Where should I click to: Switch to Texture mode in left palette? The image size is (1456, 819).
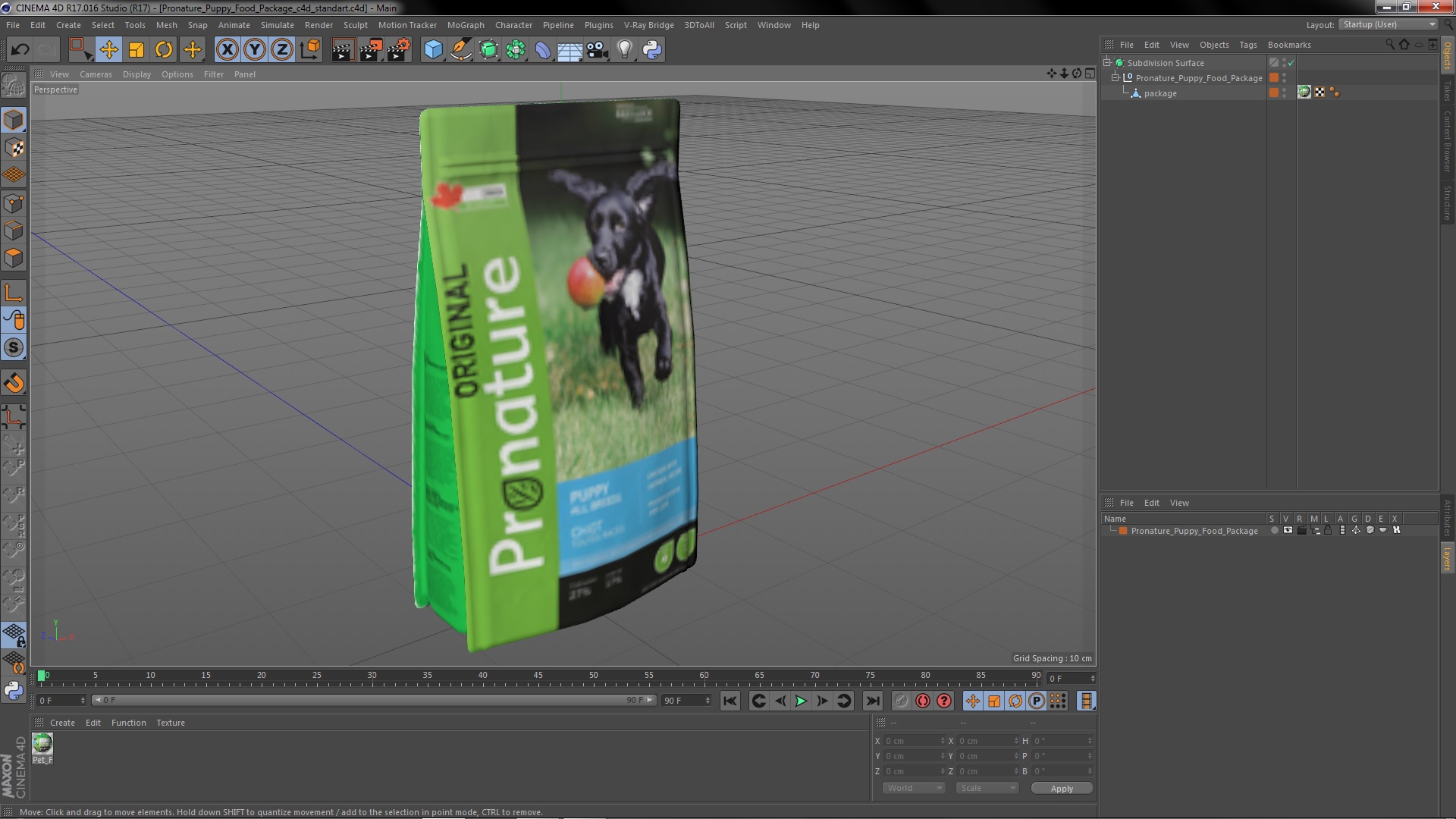pos(14,148)
